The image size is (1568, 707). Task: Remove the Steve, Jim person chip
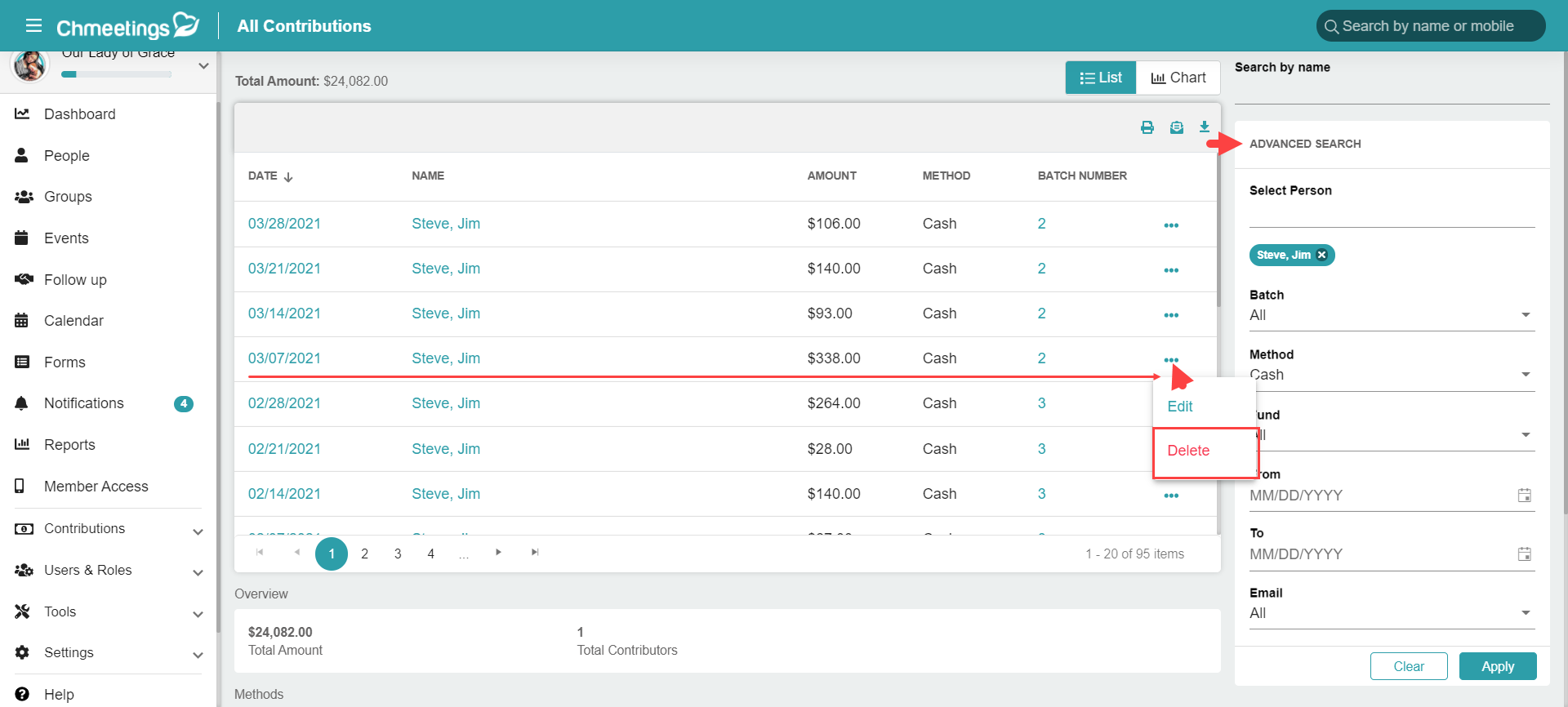click(1321, 256)
